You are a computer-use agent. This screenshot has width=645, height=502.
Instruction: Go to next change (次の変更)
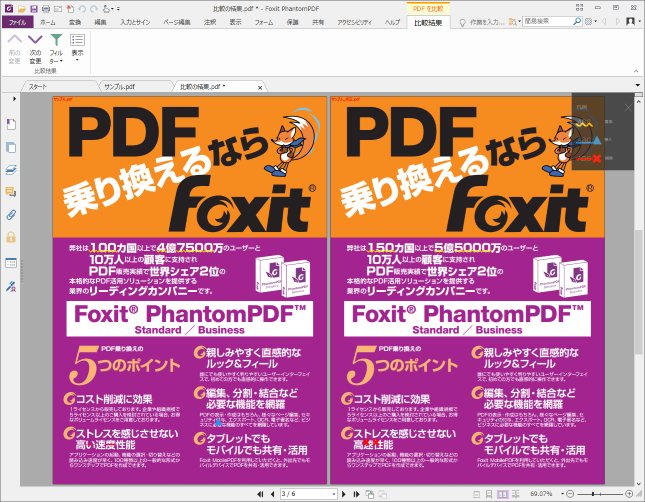click(x=35, y=49)
